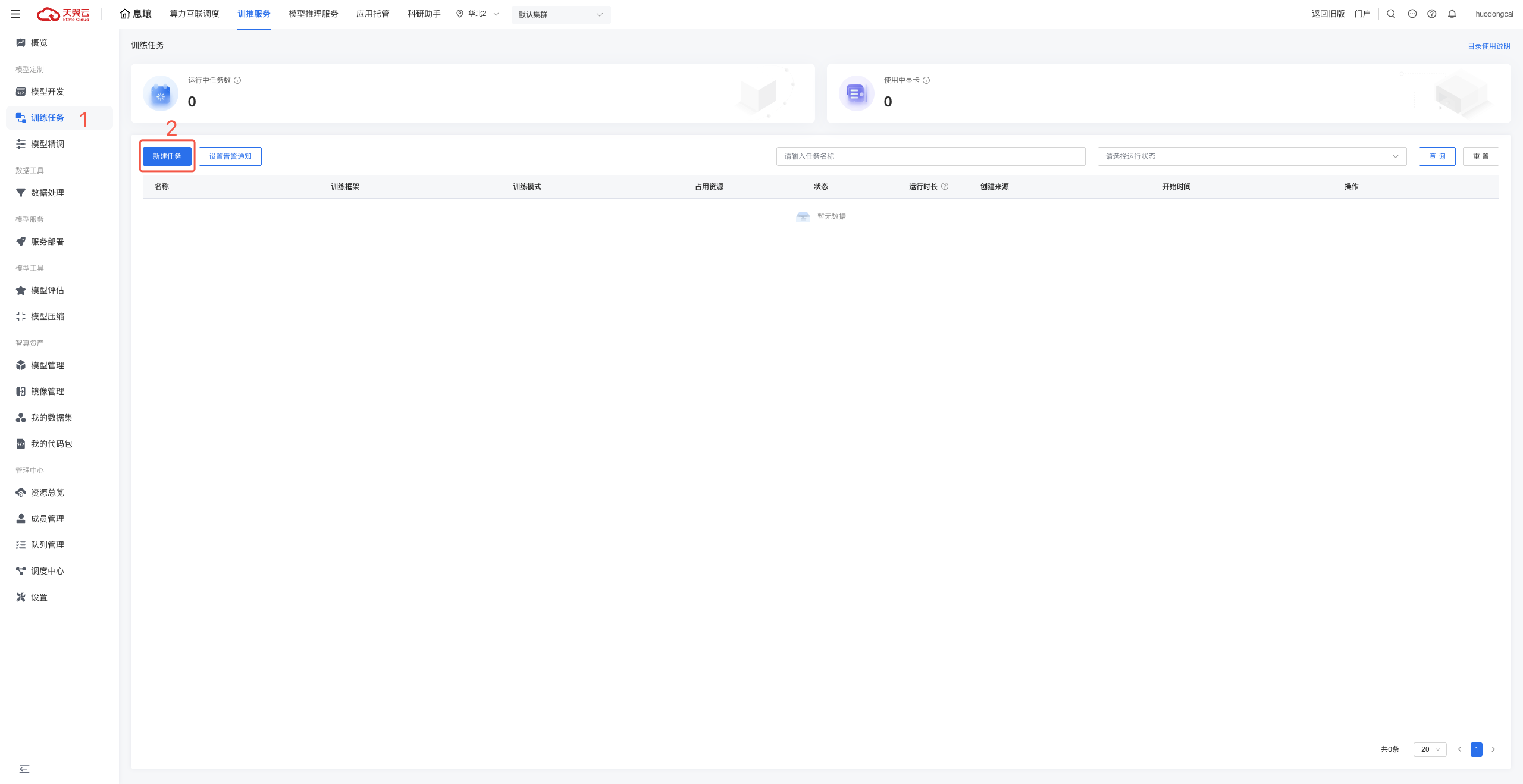Expand the 默认集群 cluster selector

[x=560, y=14]
